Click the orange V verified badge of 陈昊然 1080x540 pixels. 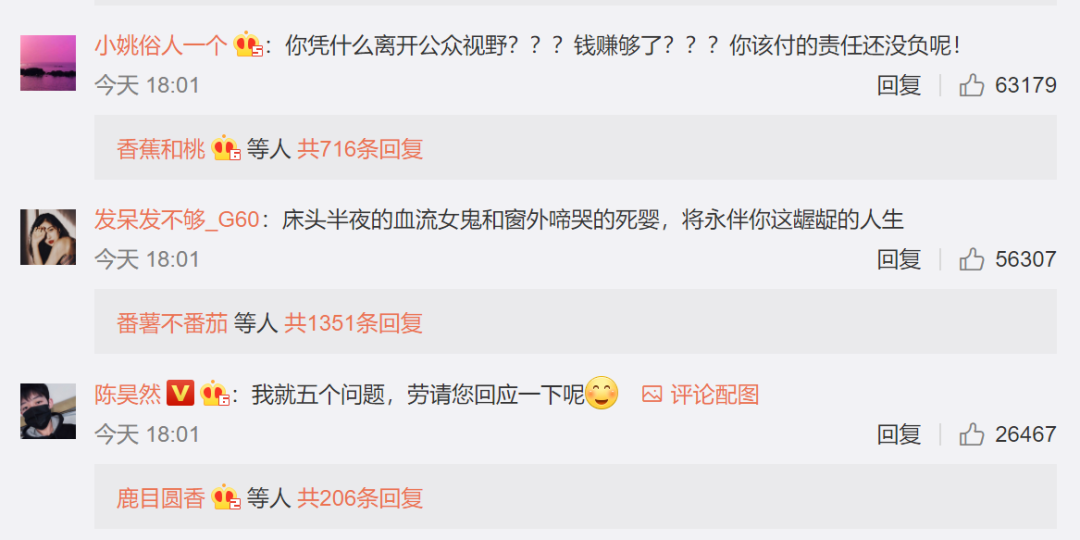180,393
